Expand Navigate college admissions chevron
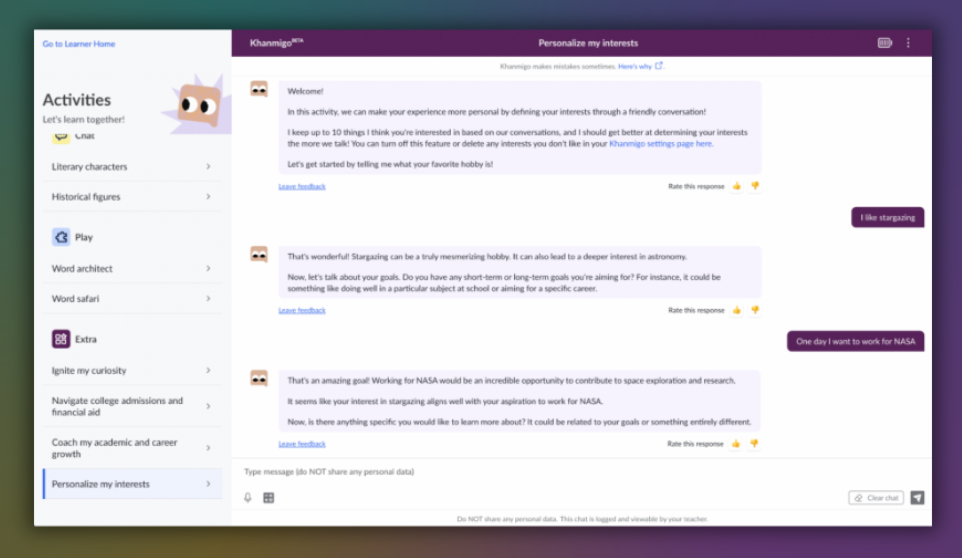This screenshot has width=962, height=558. point(209,406)
